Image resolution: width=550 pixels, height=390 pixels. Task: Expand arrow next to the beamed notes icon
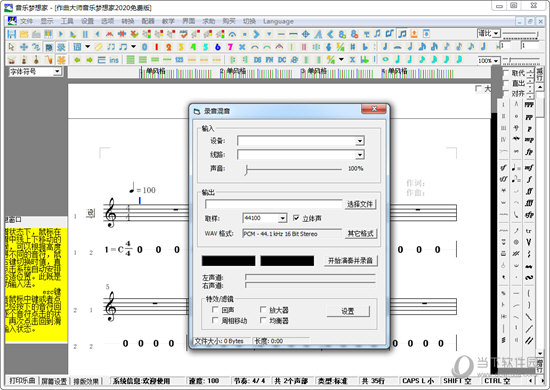point(133,47)
